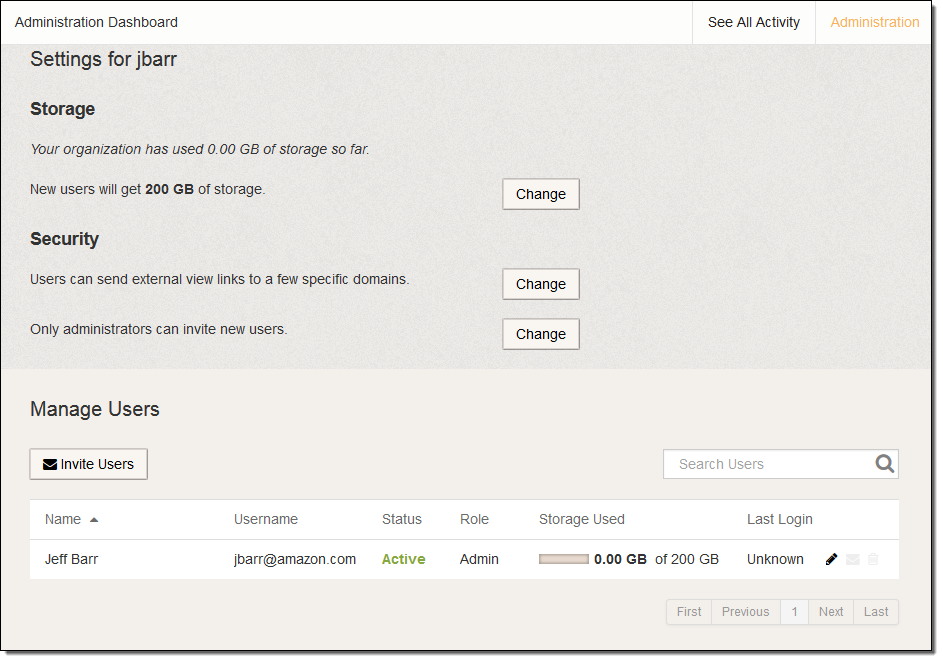
Task: Click the Jeff Barr name cell
Action: coord(71,559)
